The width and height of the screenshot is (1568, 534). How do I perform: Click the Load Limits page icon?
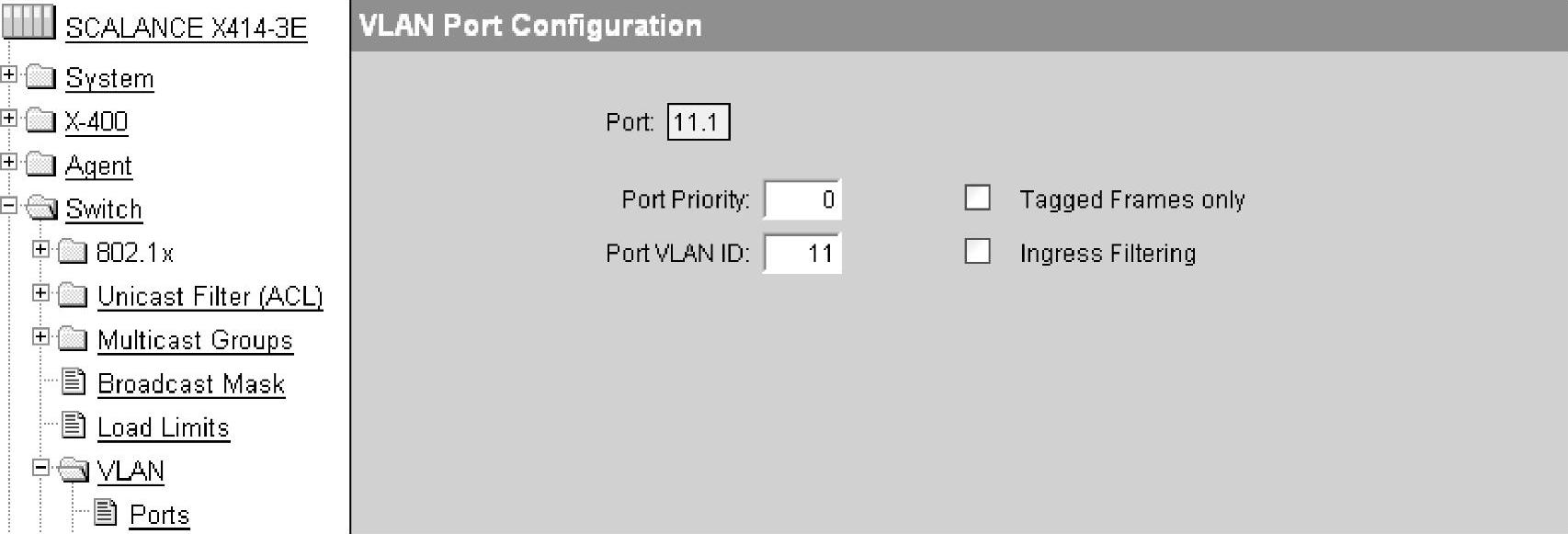pos(74,426)
